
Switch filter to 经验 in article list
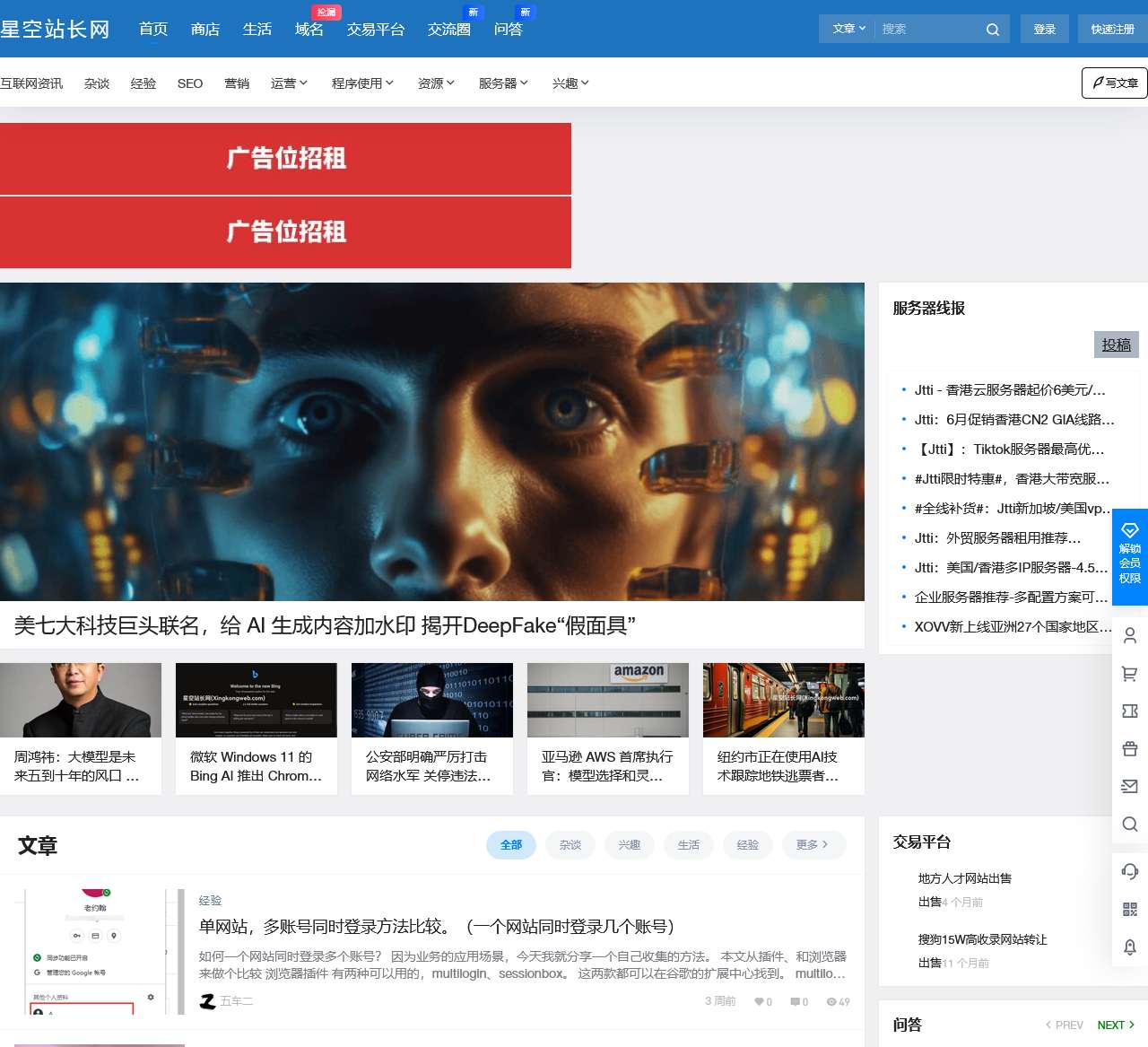click(747, 844)
